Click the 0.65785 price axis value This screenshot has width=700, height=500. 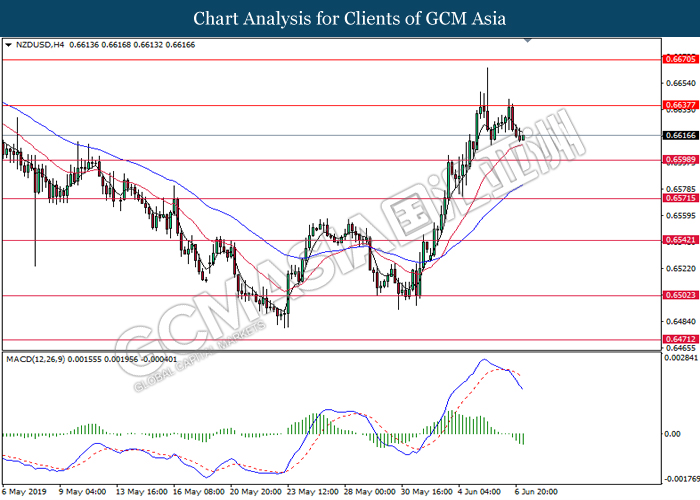tap(680, 189)
